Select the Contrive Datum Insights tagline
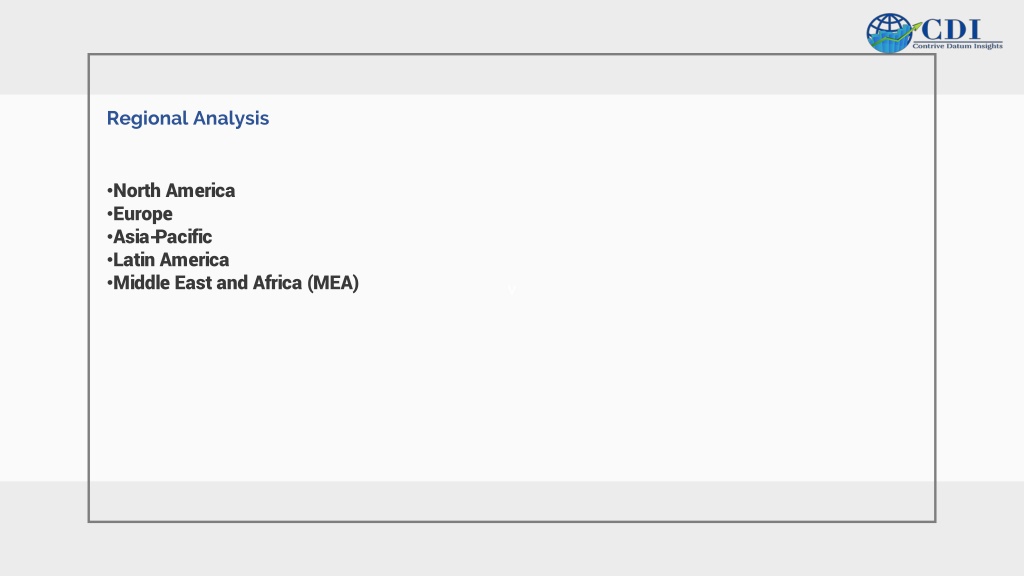This screenshot has height=576, width=1024. pyautogui.click(x=957, y=46)
